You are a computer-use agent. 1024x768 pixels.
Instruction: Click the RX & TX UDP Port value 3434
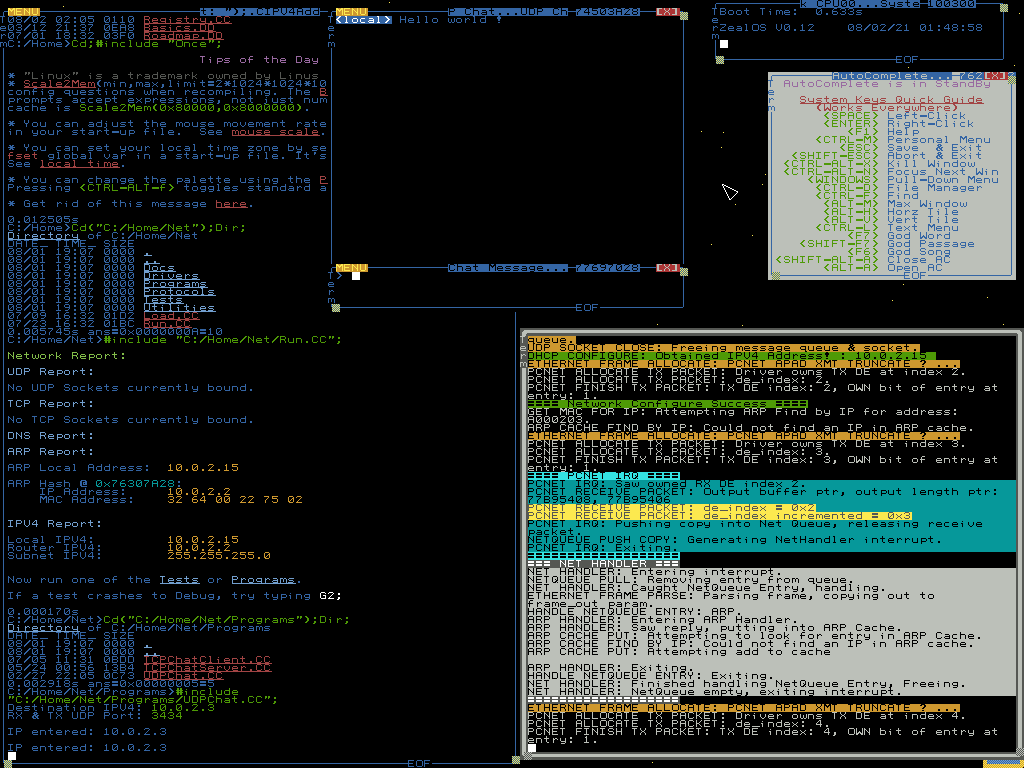pos(167,716)
